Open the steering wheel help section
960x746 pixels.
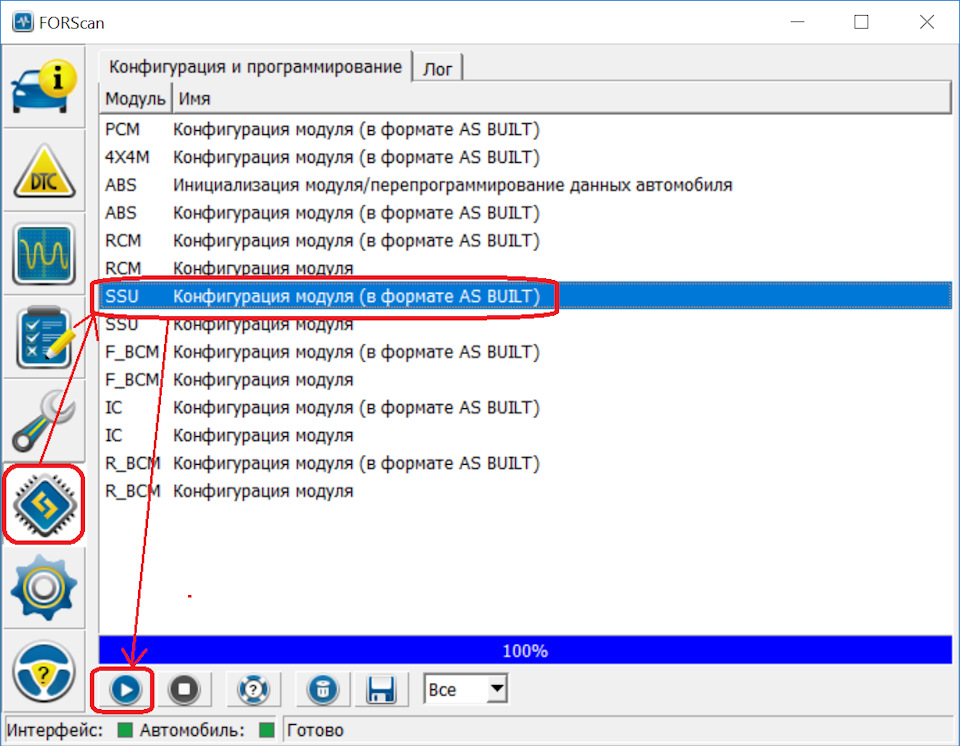click(43, 672)
